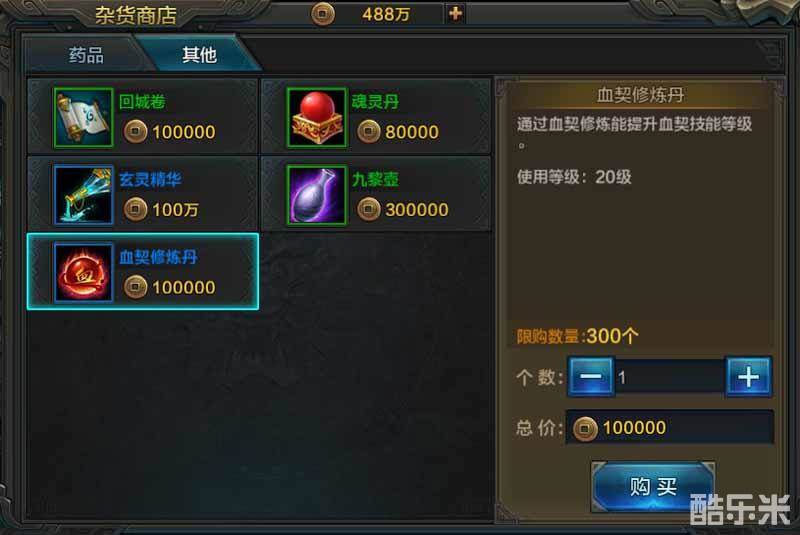Select the 玄灵精华 potion icon
The height and width of the screenshot is (535, 800).
click(x=83, y=195)
